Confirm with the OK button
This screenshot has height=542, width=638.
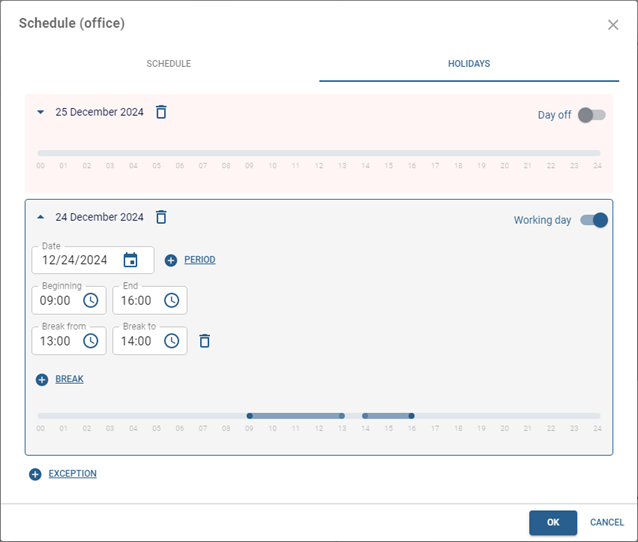coord(553,522)
